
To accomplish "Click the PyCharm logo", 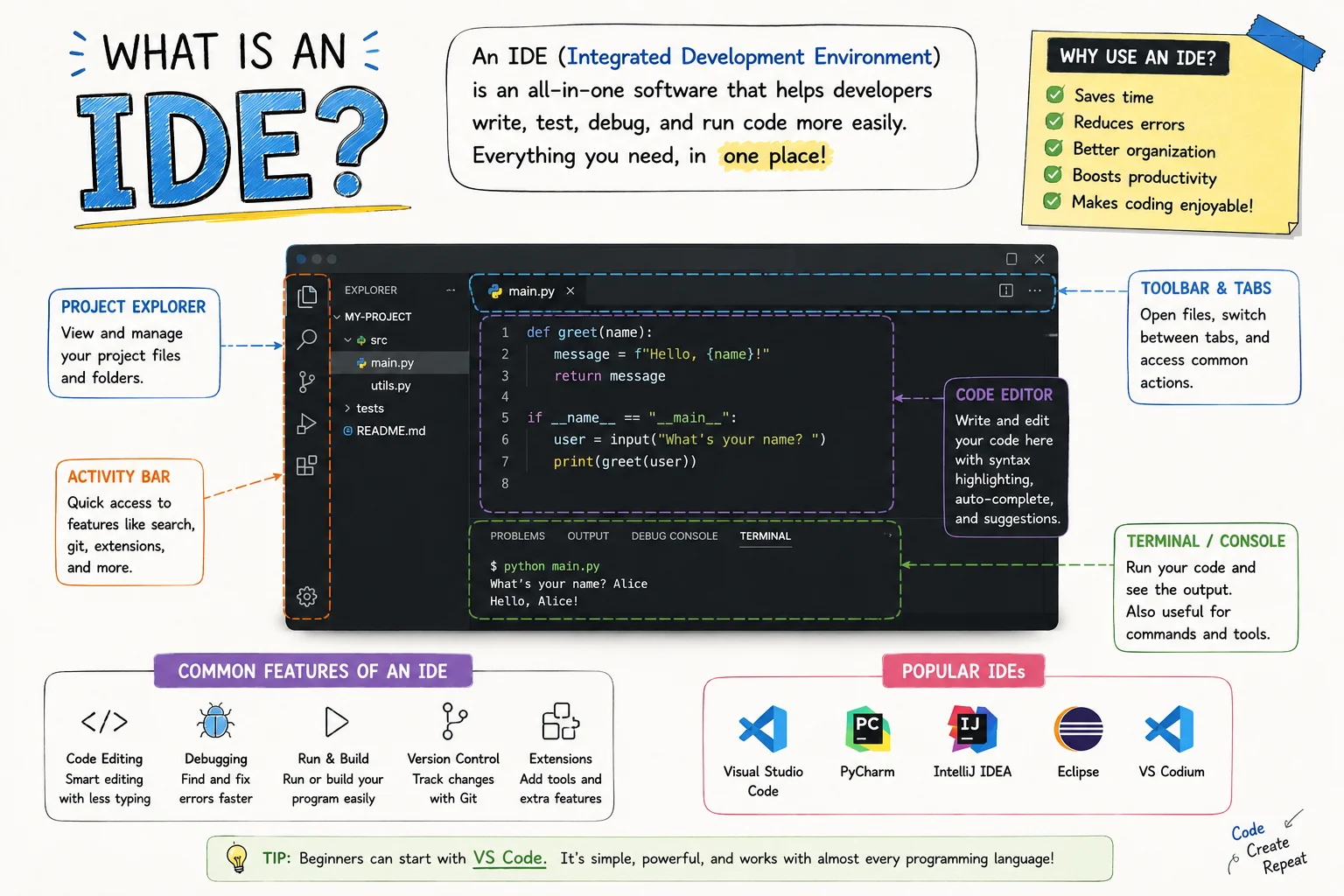I will click(867, 729).
